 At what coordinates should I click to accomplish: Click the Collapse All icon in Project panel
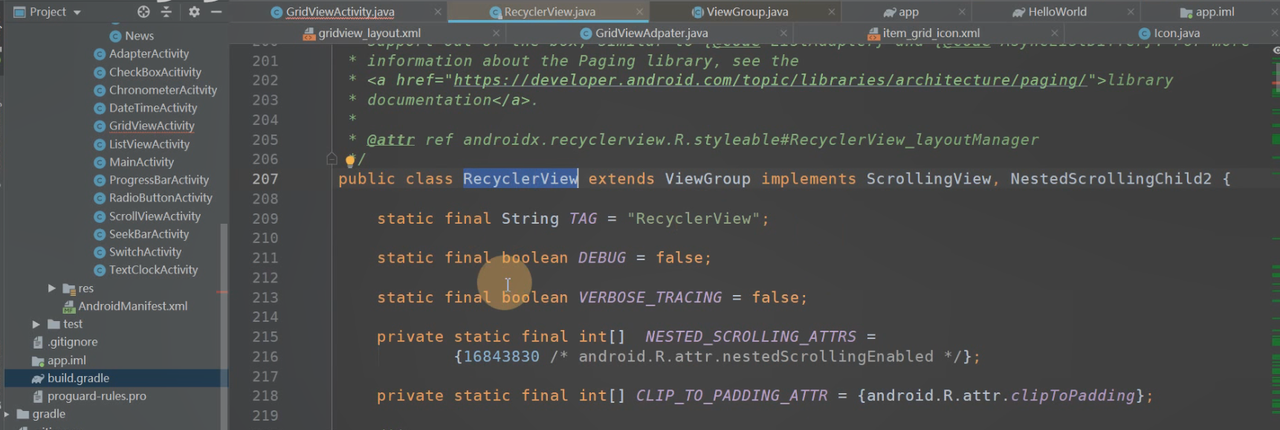coord(167,11)
